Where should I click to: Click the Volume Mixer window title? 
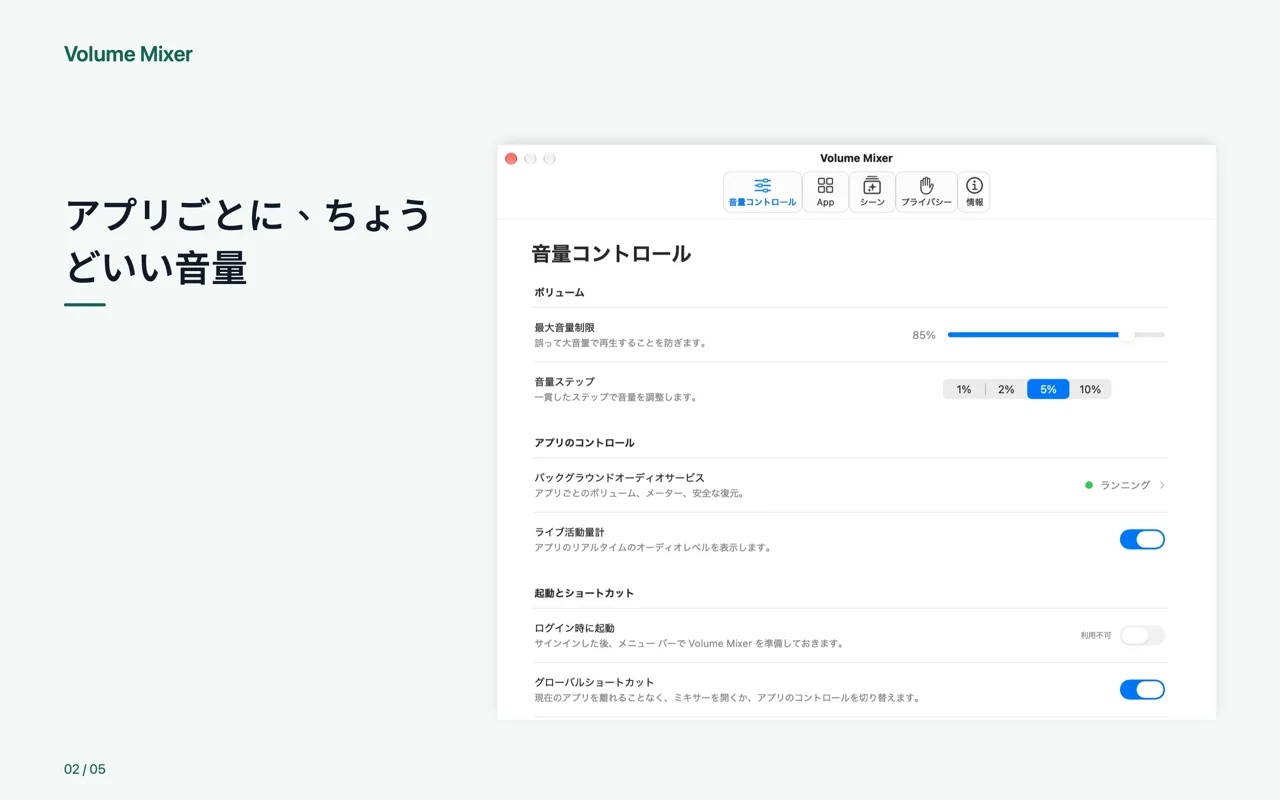pyautogui.click(x=856, y=158)
